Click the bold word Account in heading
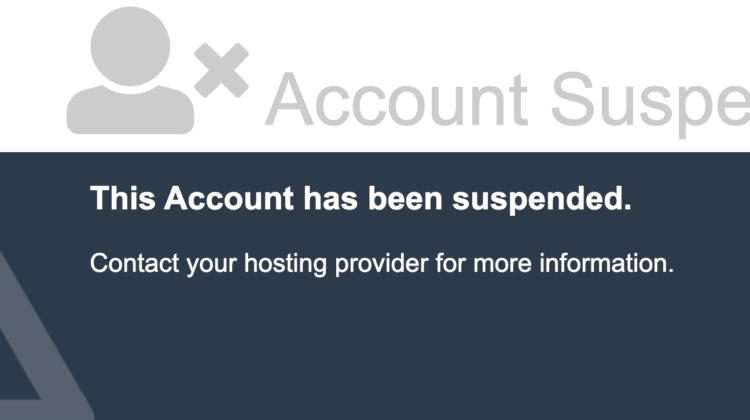750x420 pixels. point(229,198)
